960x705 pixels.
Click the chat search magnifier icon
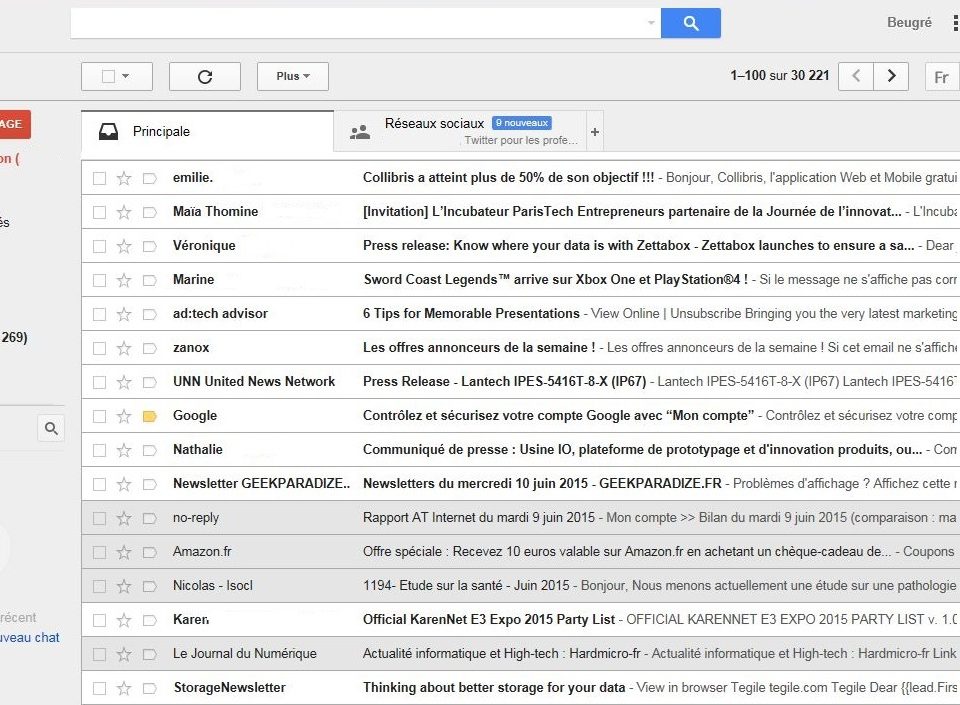click(x=51, y=428)
